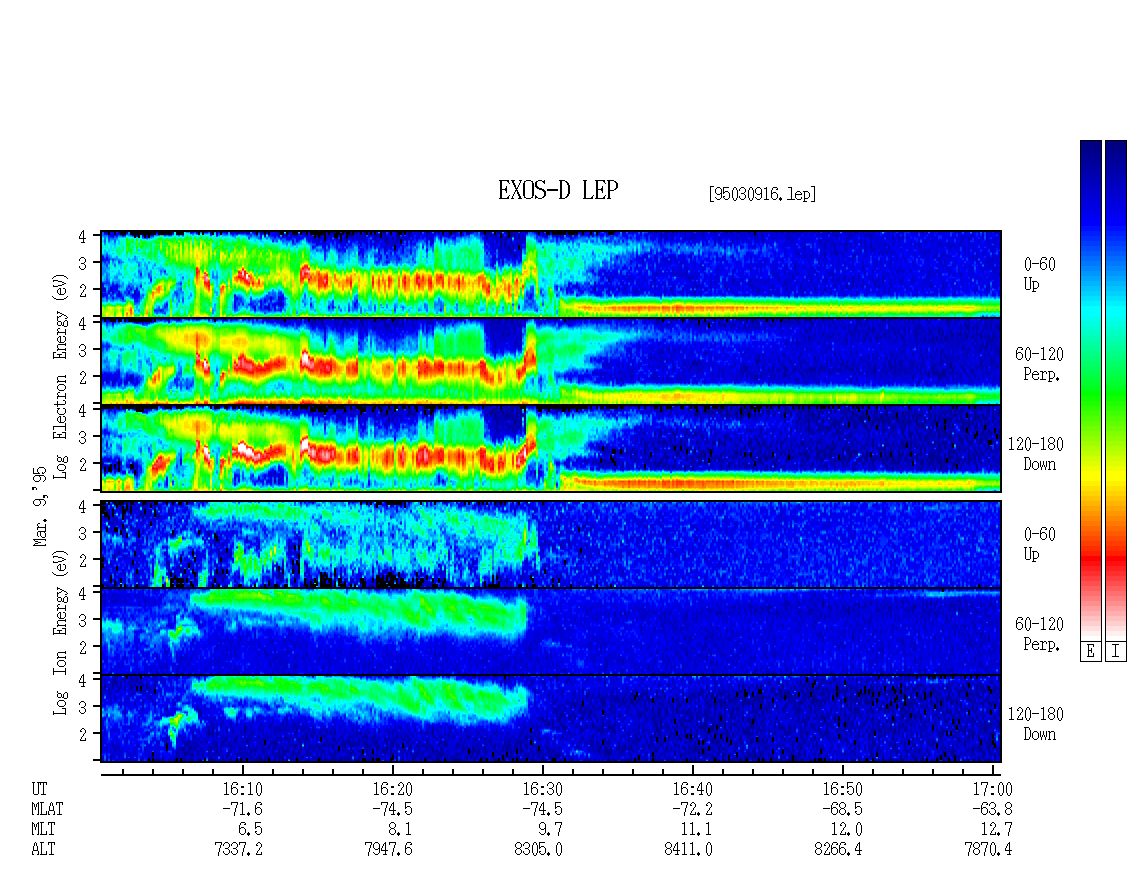Click the ion 0-60 Up spectrogram panel
The width and height of the screenshot is (1130, 875).
click(x=551, y=544)
